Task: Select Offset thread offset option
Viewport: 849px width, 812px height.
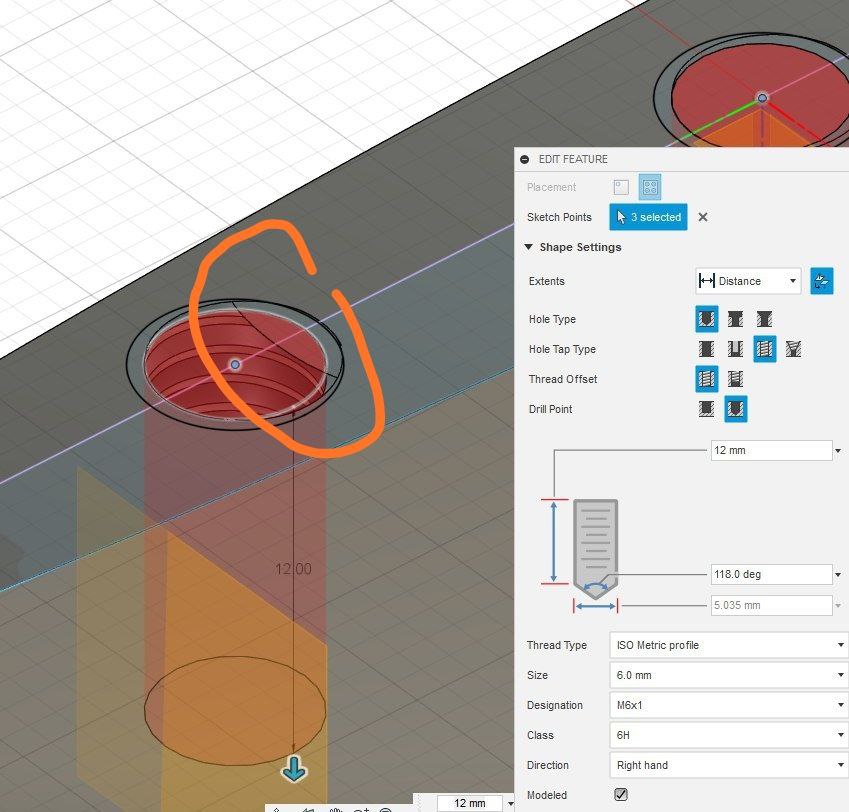Action: (735, 379)
